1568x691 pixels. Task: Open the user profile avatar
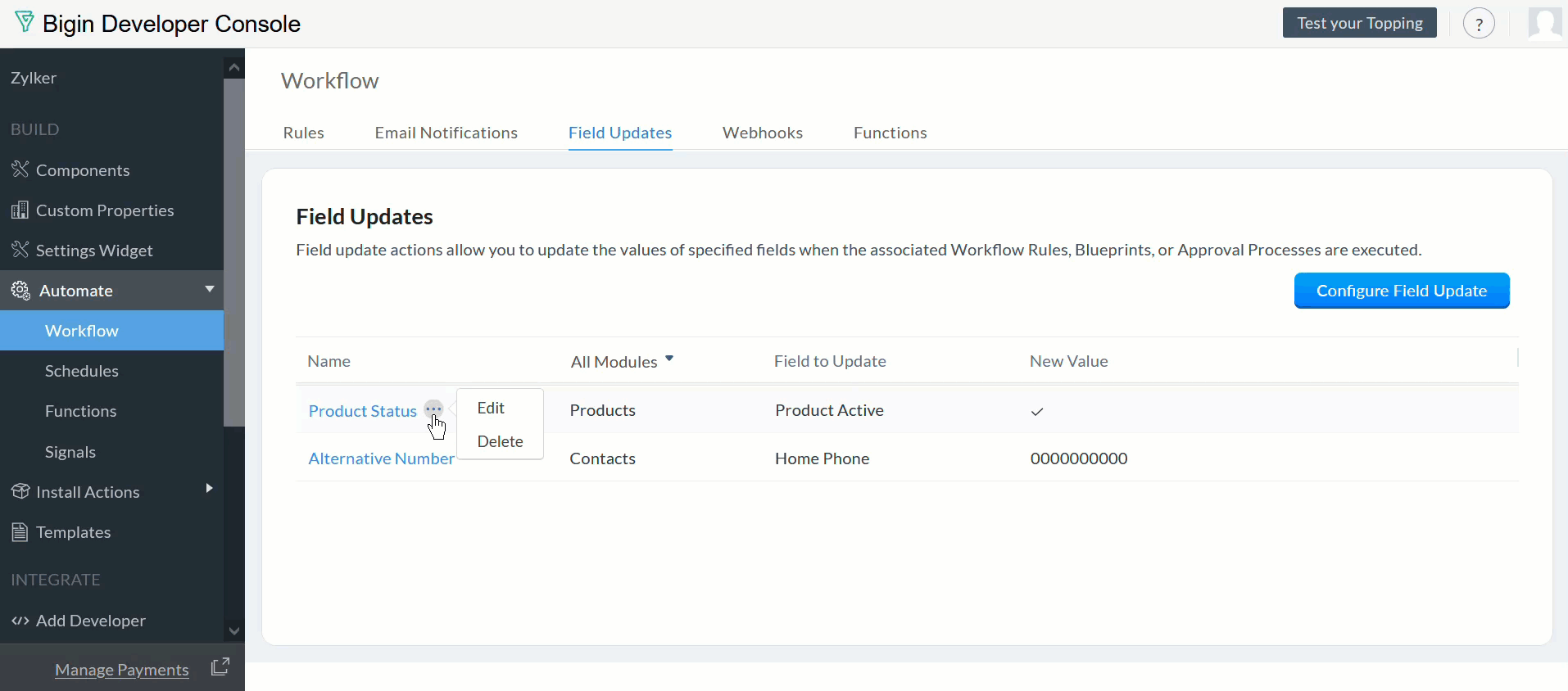click(1545, 23)
